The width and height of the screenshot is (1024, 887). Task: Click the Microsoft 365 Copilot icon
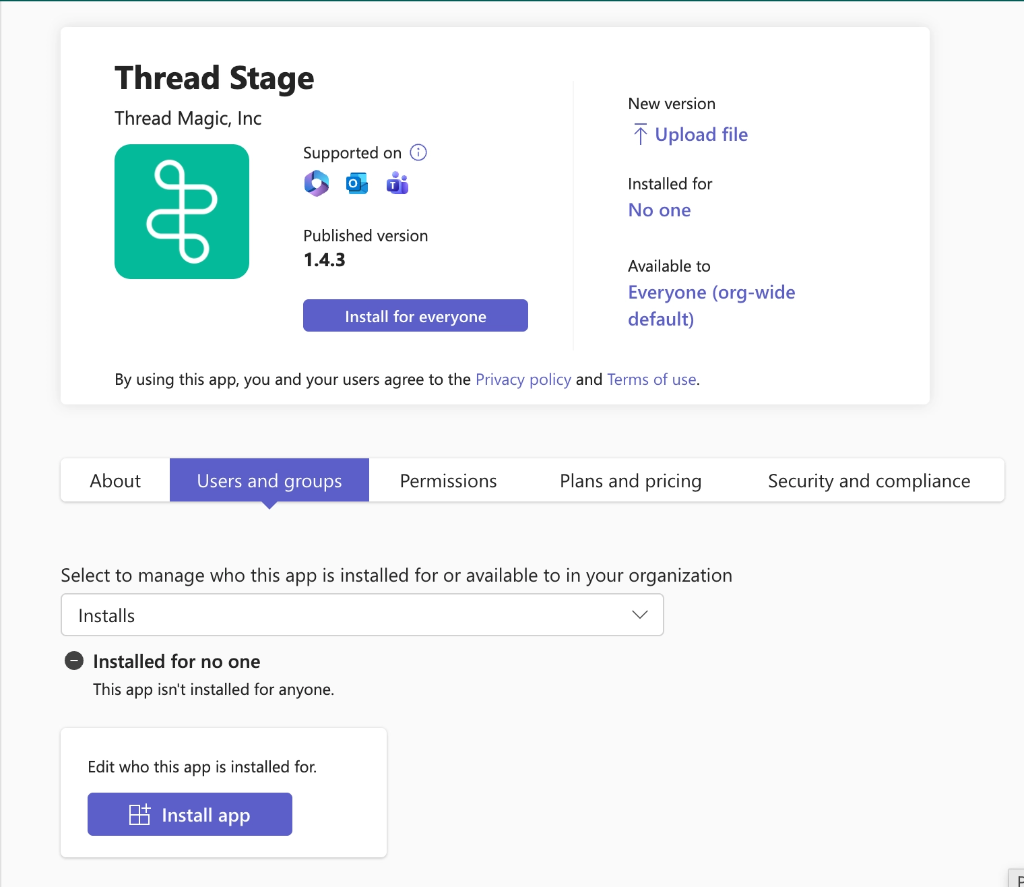(317, 184)
